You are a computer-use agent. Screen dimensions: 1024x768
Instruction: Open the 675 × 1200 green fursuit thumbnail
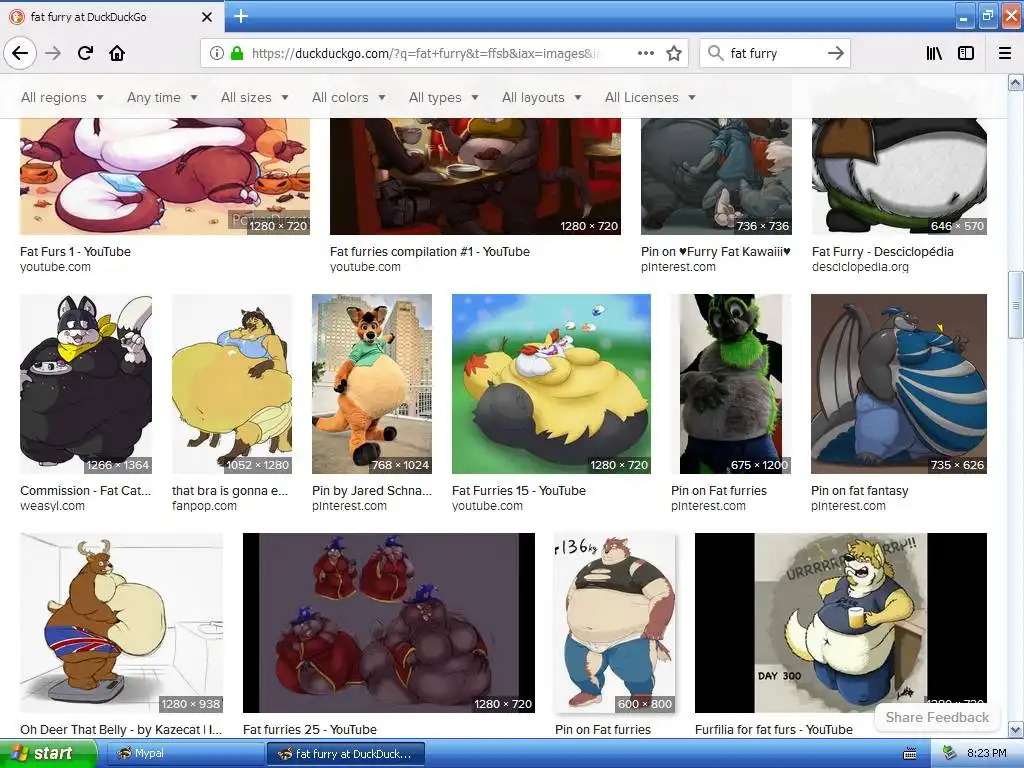pos(731,384)
